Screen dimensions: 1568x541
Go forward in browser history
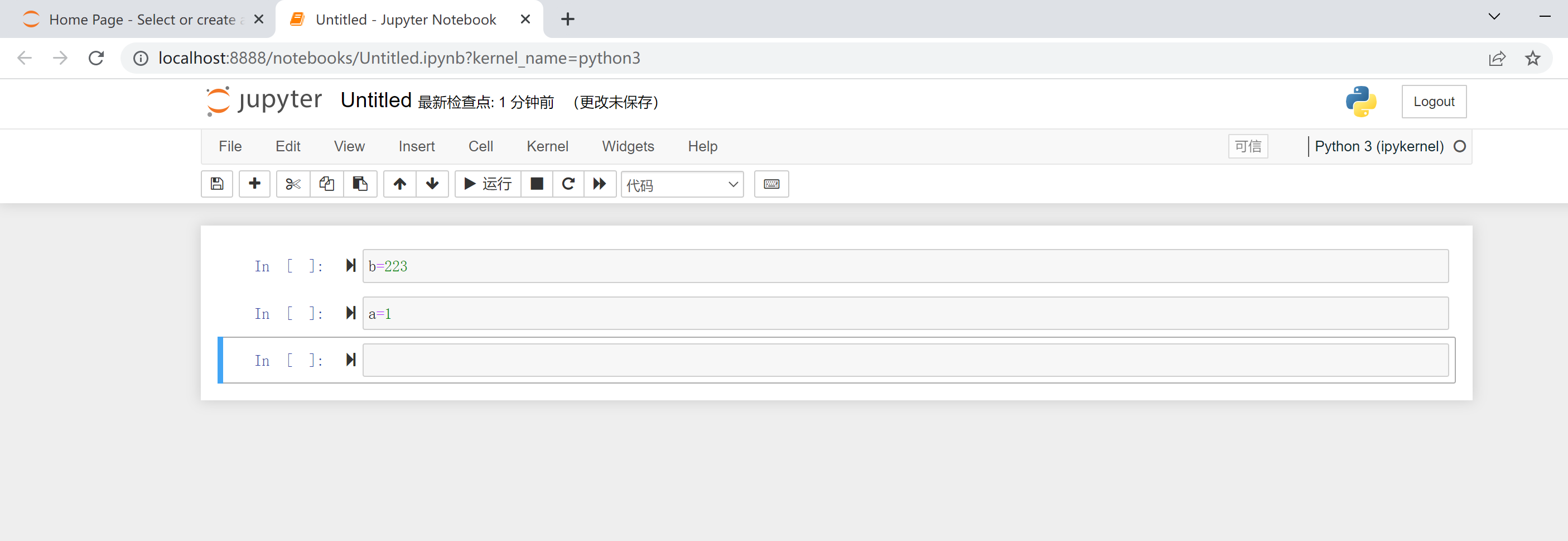point(60,59)
